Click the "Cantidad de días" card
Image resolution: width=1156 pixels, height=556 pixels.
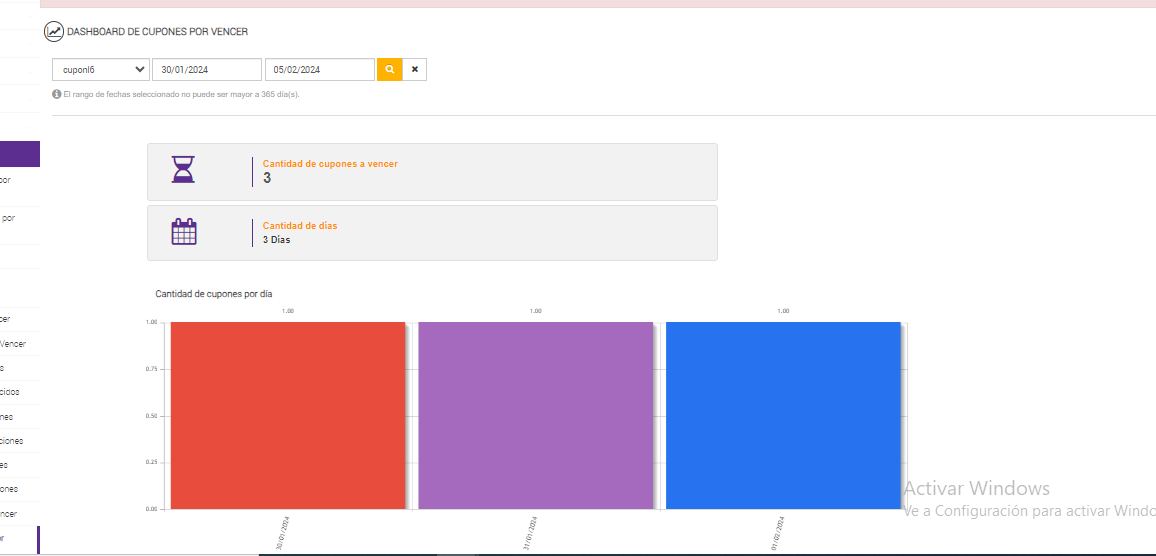coord(432,233)
